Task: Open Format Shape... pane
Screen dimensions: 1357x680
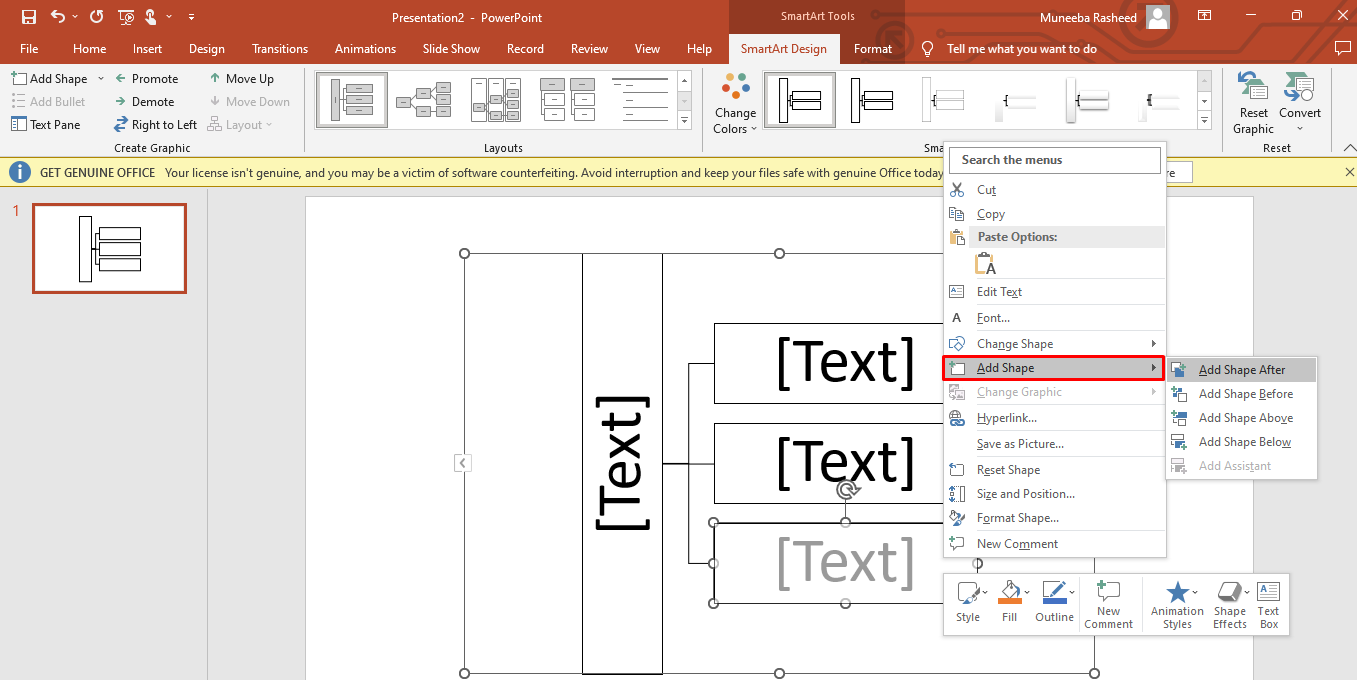Action: pyautogui.click(x=1055, y=517)
